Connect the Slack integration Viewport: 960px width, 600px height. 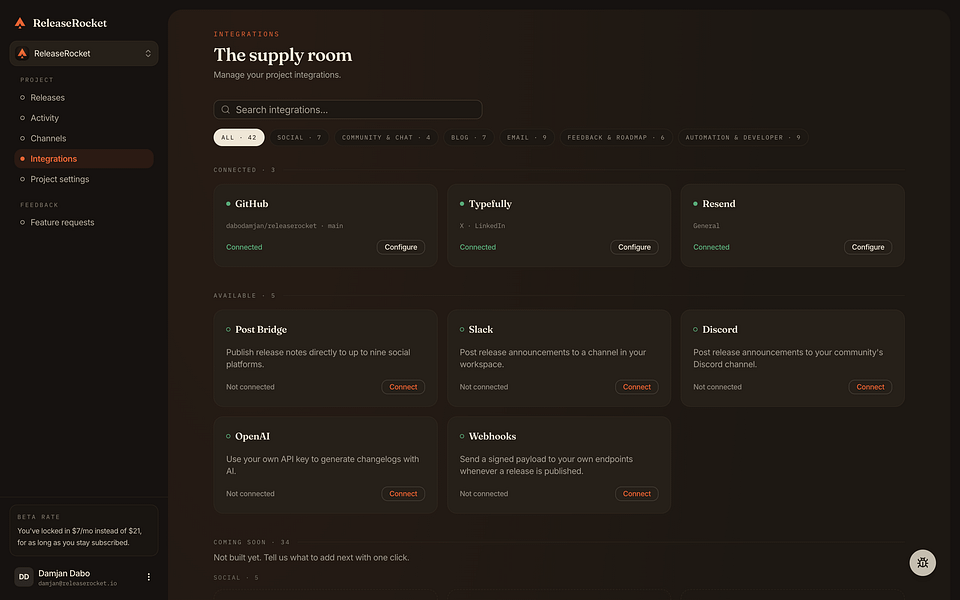[637, 387]
